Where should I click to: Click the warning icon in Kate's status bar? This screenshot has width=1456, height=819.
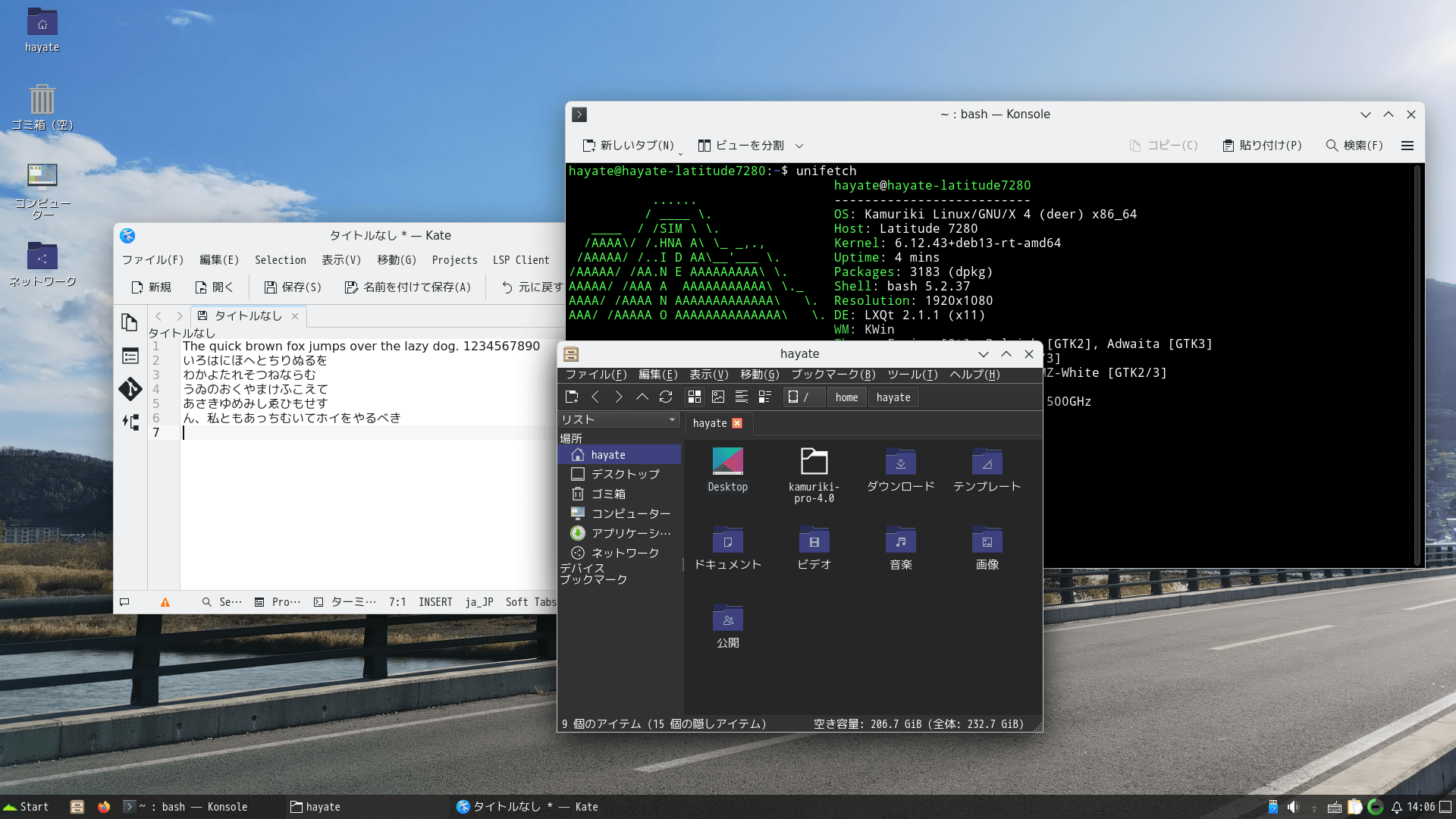[165, 602]
